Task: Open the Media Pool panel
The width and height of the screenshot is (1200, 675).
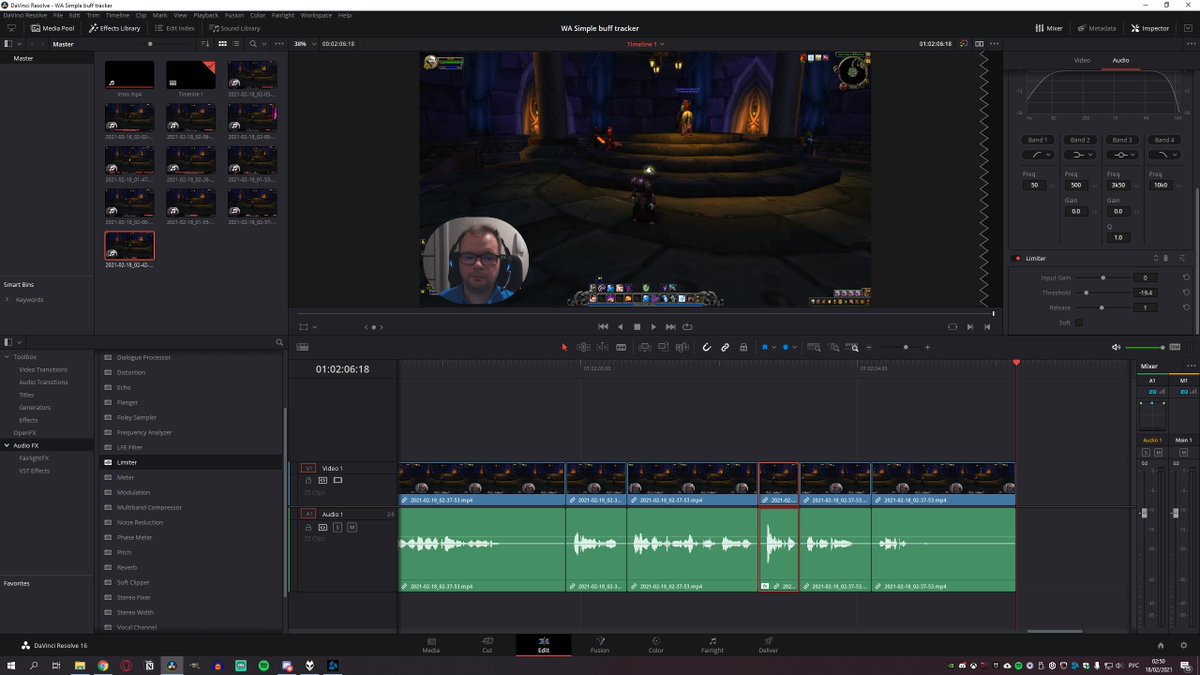Action: 52,28
